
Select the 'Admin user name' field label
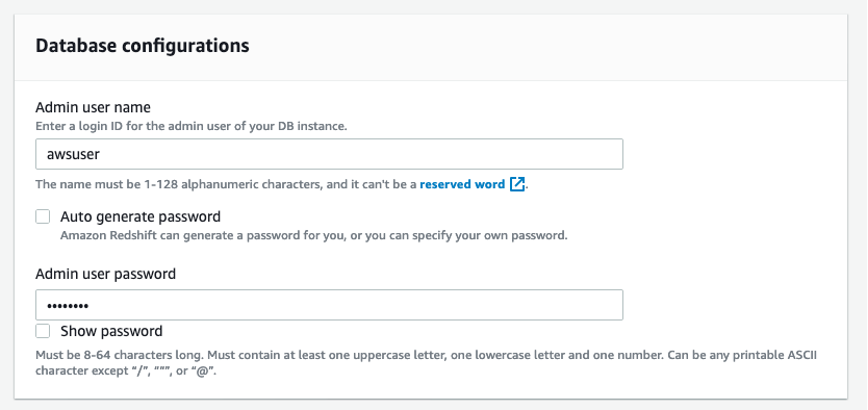coord(93,107)
